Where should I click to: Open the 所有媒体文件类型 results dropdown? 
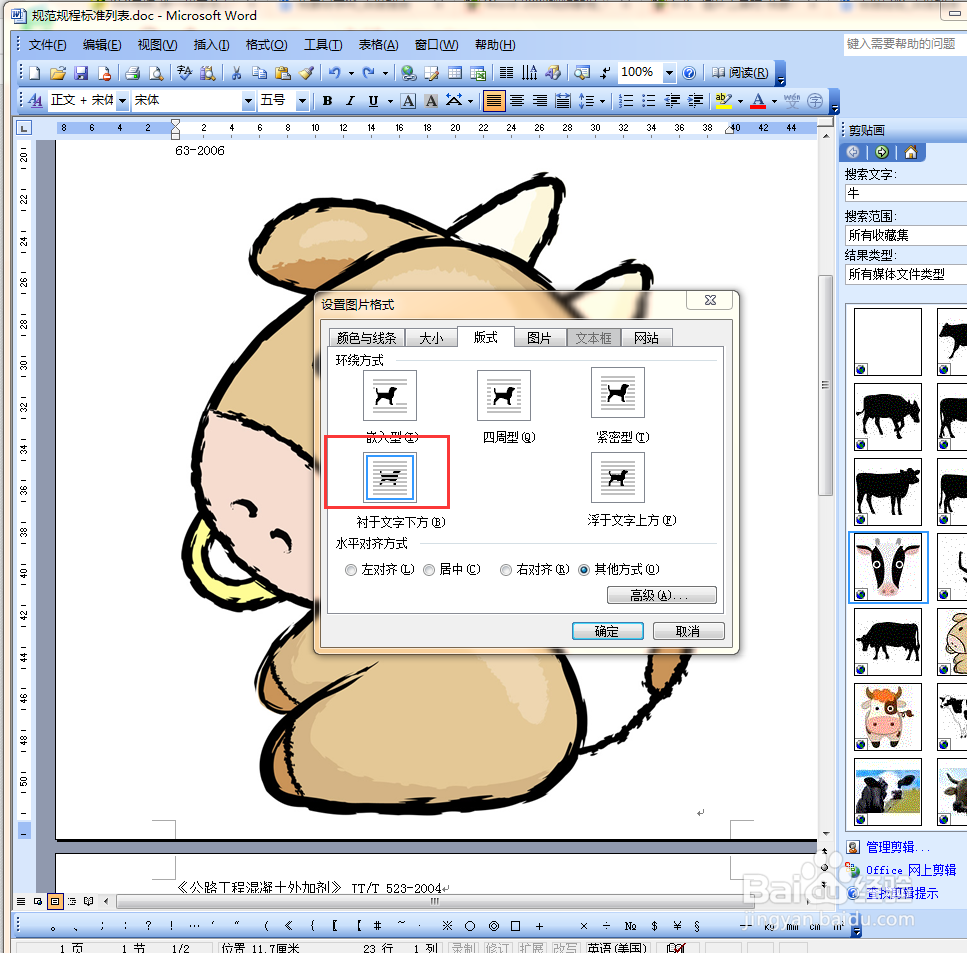pos(906,274)
